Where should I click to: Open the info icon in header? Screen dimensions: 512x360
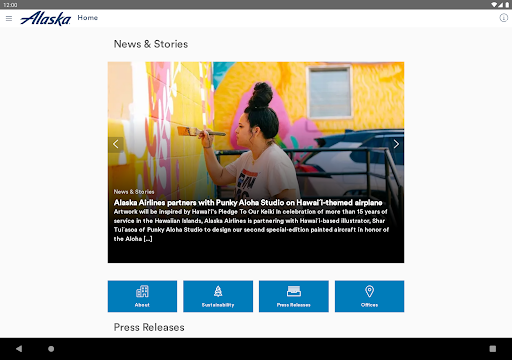(x=503, y=18)
